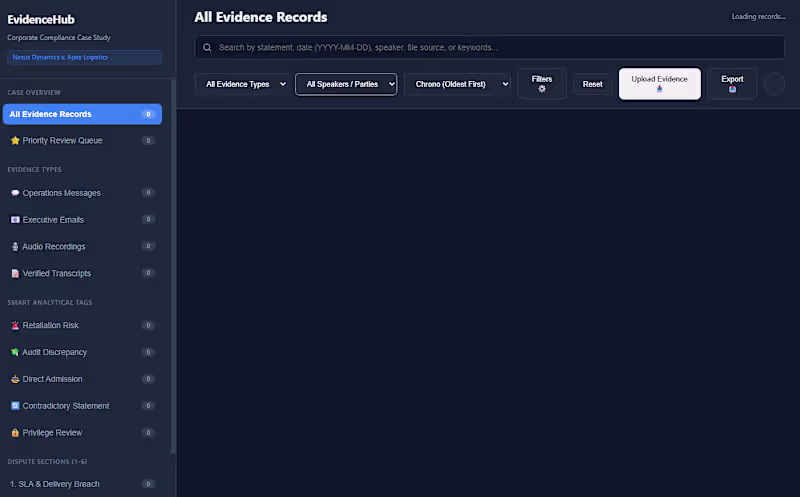Open Priority Review Queue
This screenshot has width=800, height=497.
(82, 140)
